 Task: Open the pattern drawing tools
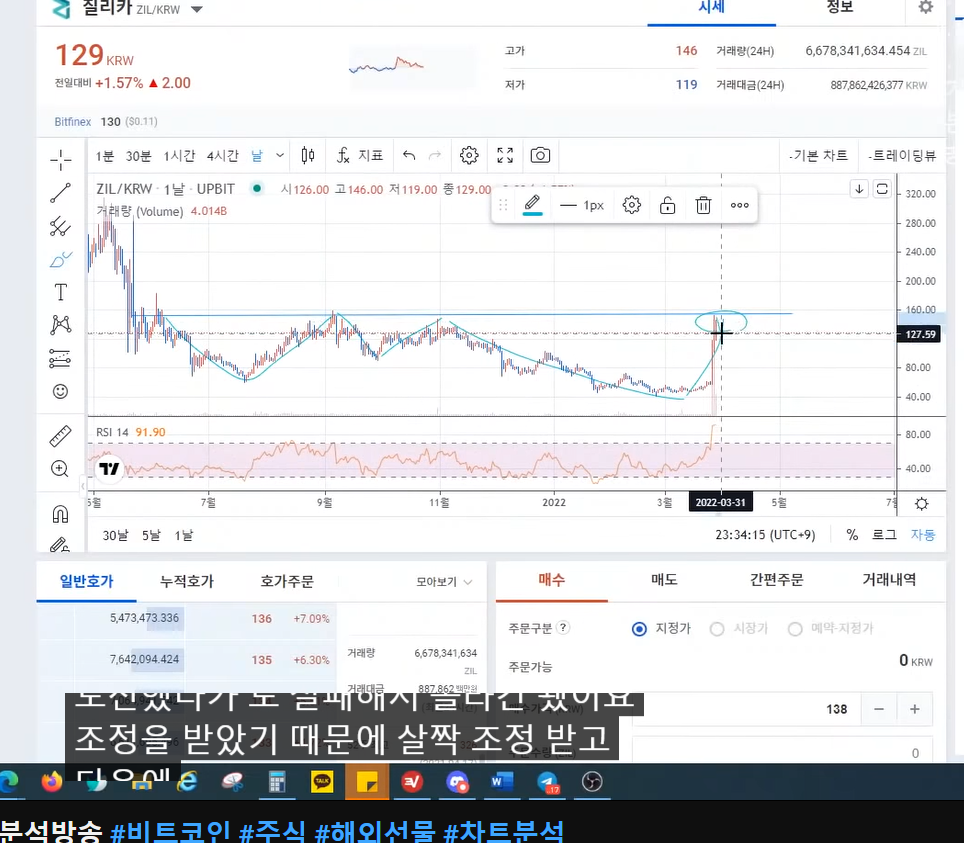click(60, 325)
